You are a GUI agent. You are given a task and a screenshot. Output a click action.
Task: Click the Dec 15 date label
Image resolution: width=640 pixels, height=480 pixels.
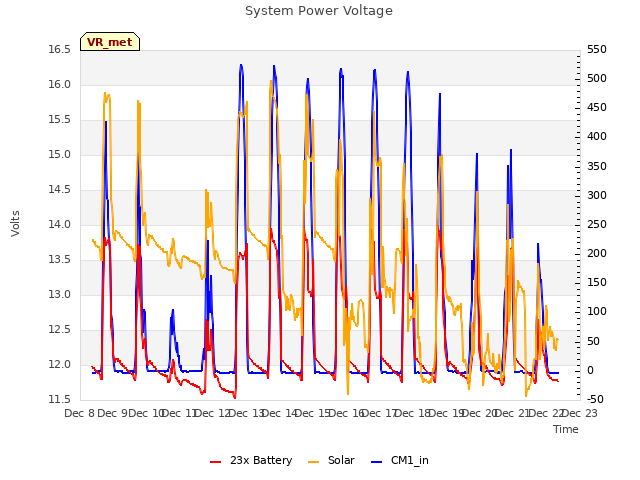(x=313, y=413)
